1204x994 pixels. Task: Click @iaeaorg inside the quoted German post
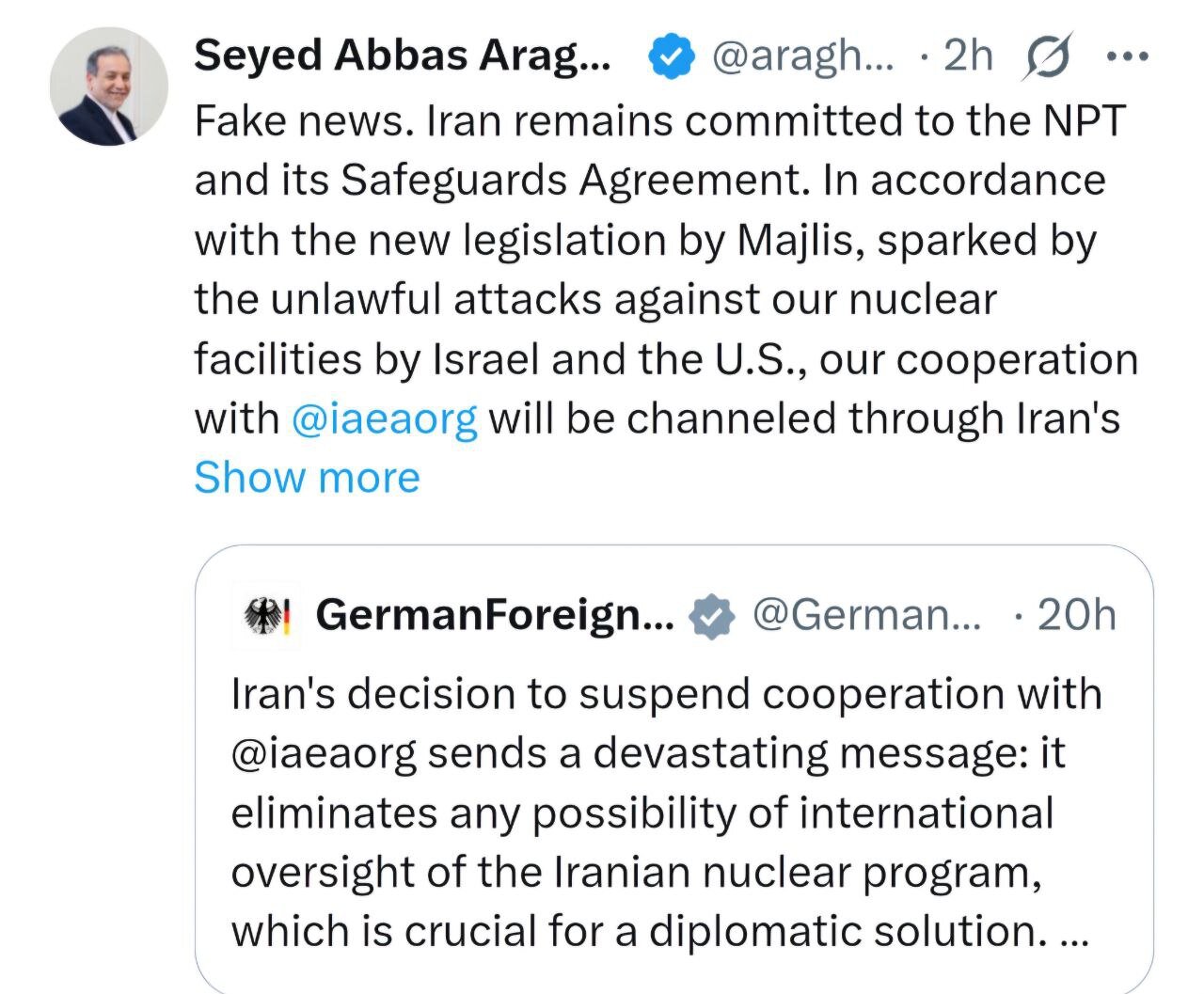point(323,754)
